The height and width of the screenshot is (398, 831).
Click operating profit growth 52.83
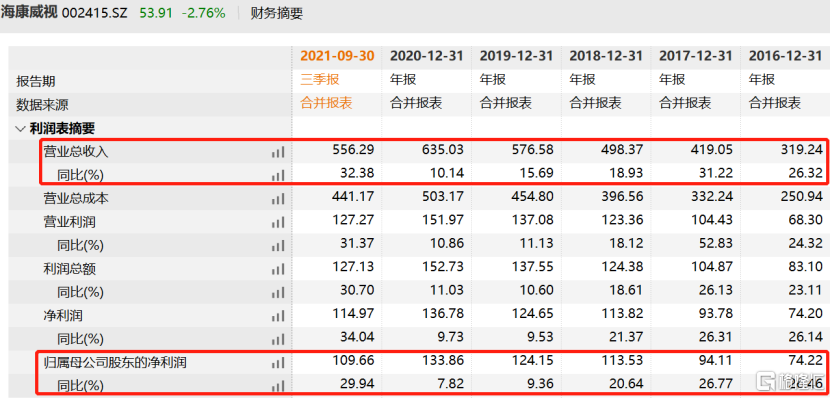[x=716, y=243]
